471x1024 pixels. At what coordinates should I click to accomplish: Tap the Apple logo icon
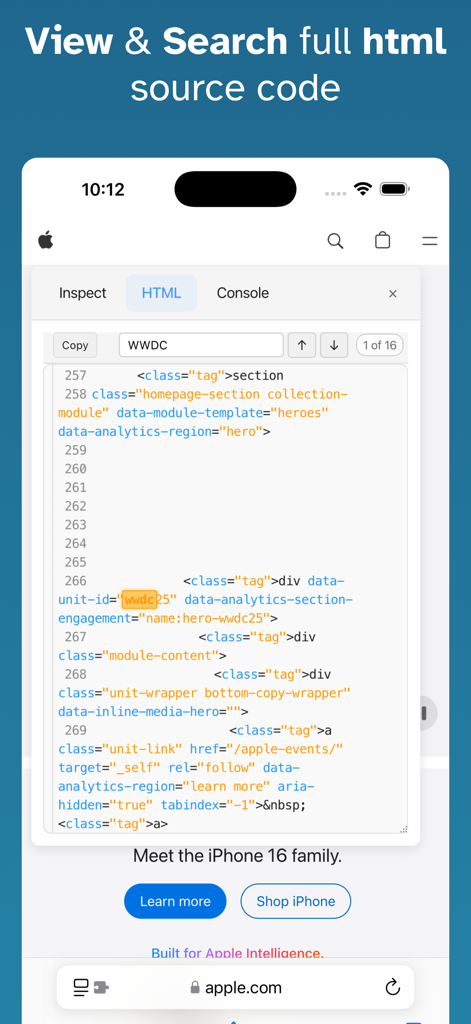[46, 240]
